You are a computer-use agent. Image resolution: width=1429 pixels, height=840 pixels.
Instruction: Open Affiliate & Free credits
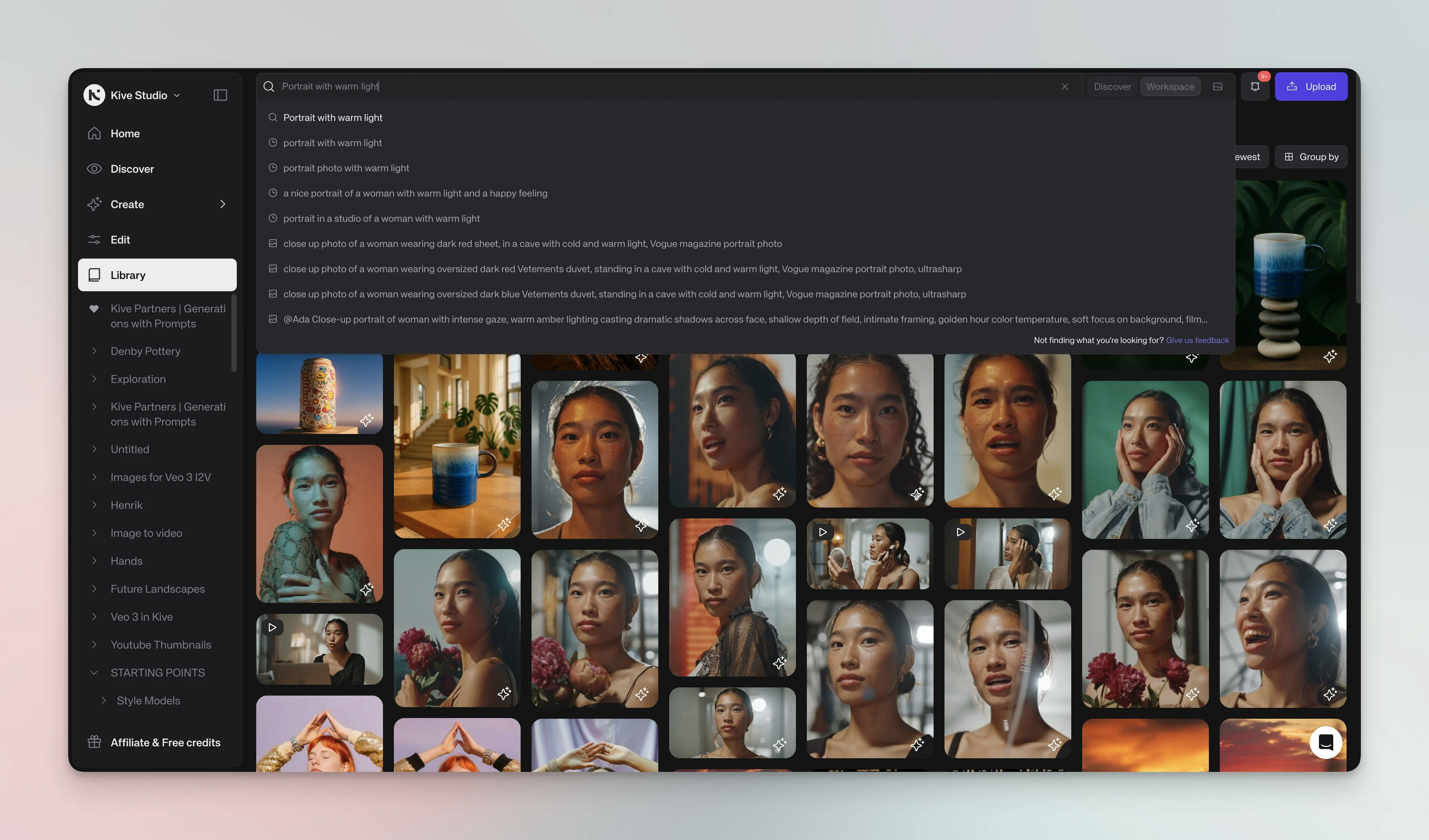(165, 743)
